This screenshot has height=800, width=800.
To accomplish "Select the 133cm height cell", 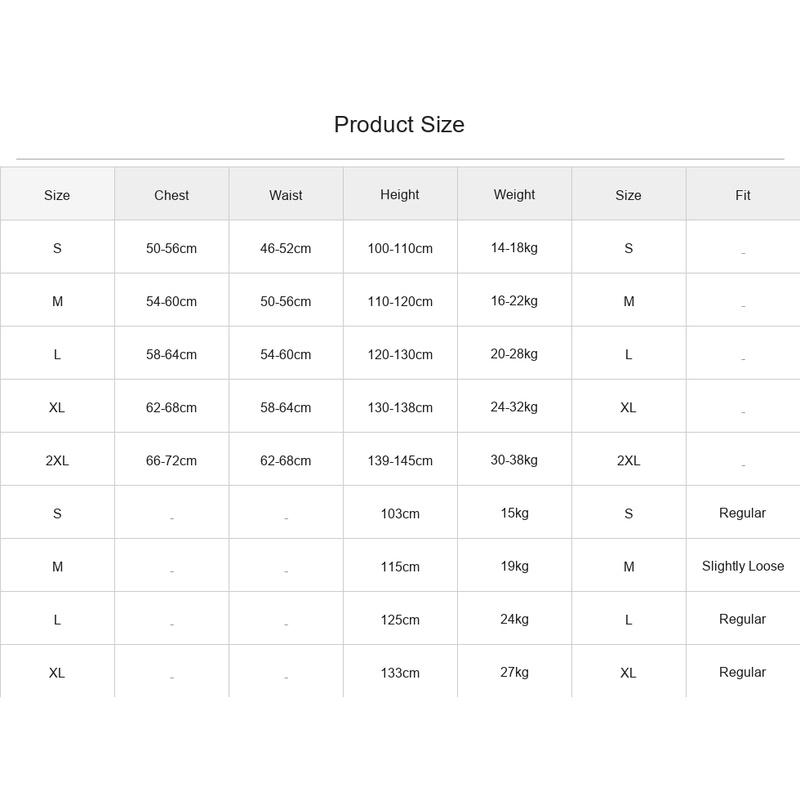I will (x=400, y=673).
